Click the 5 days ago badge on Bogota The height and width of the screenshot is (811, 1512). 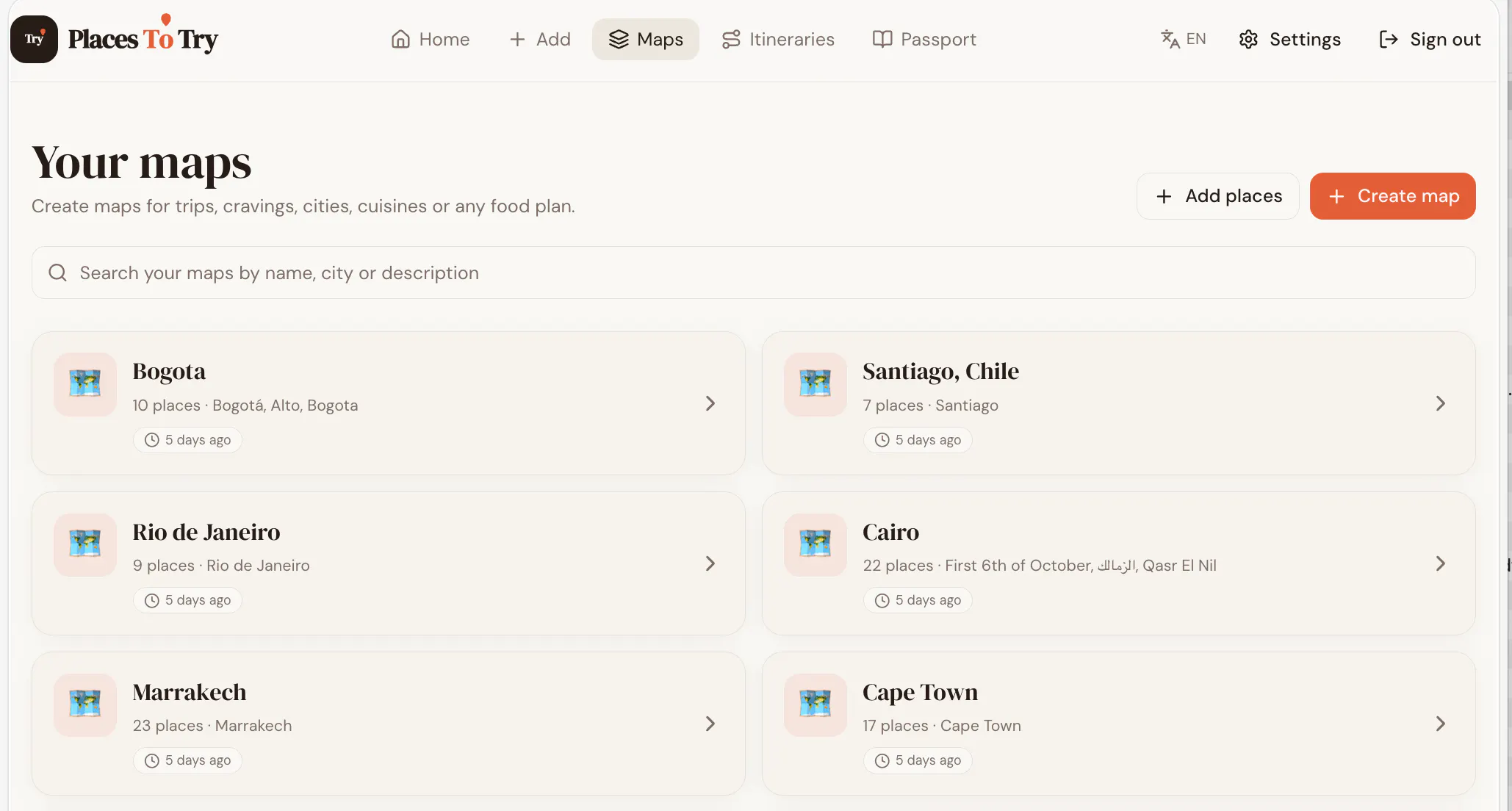pos(187,440)
